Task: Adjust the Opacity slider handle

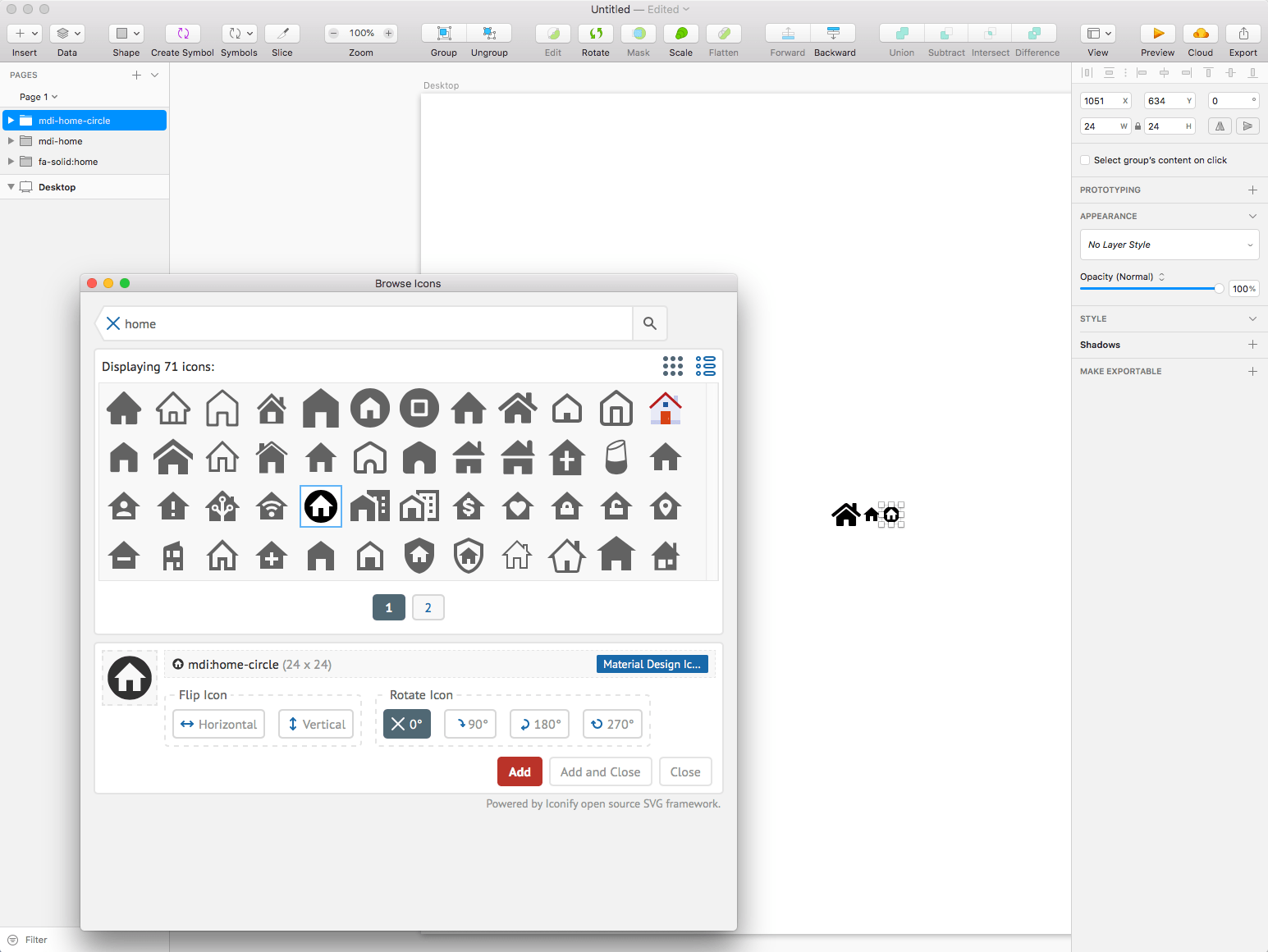Action: coord(1219,288)
